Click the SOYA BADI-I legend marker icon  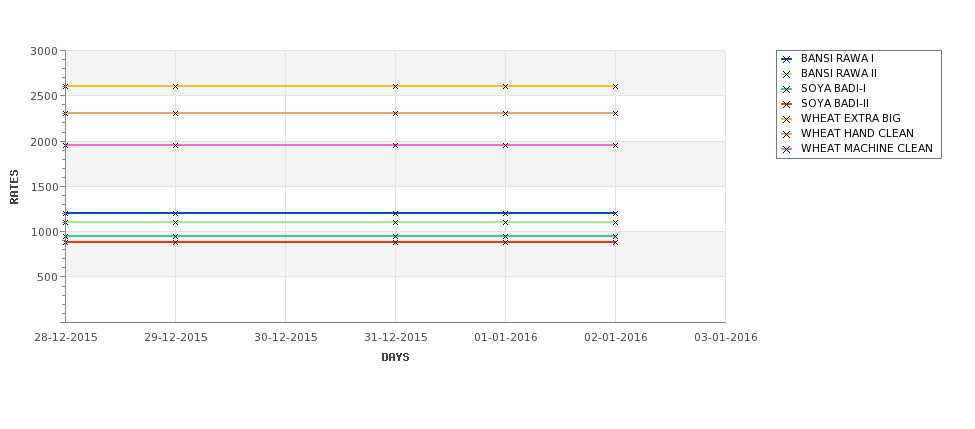[787, 89]
